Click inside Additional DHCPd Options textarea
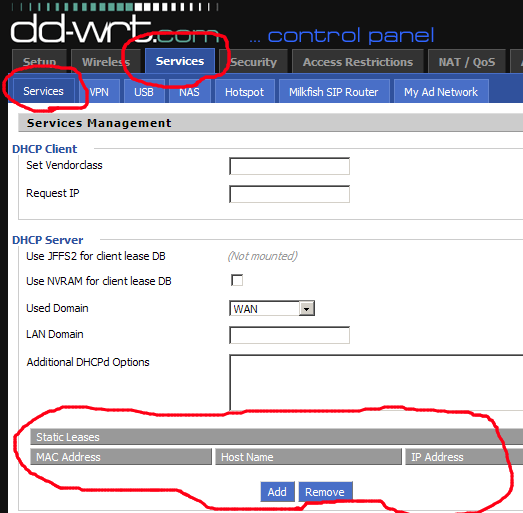 [376, 383]
